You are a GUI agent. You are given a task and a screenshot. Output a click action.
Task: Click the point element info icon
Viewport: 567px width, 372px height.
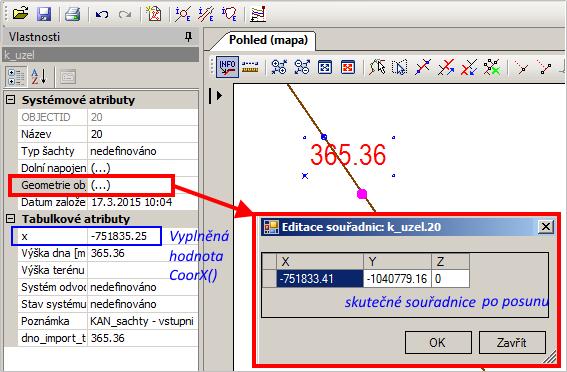click(183, 14)
